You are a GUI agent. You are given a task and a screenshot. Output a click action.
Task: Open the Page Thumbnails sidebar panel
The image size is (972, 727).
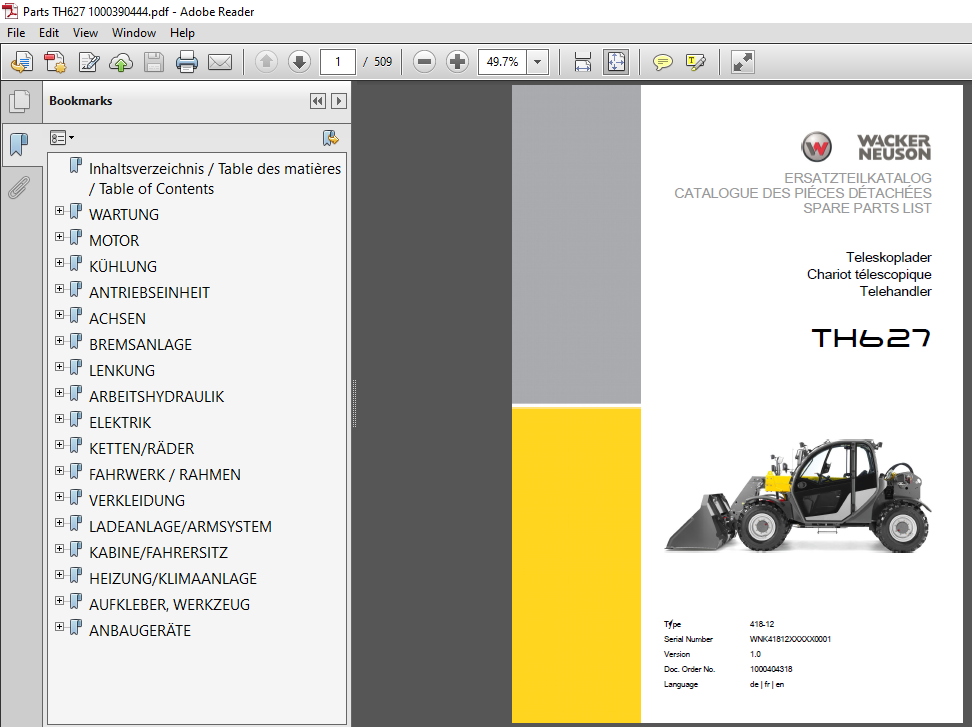[20, 101]
